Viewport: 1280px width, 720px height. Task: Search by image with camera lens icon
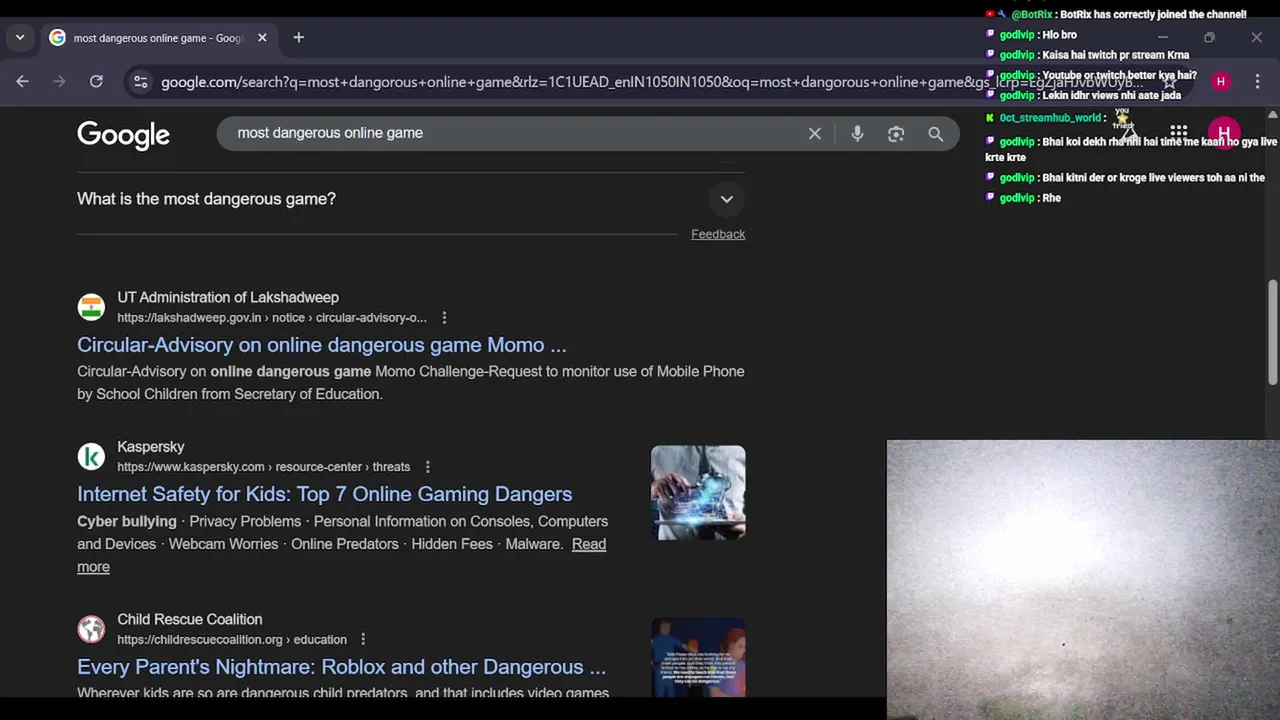tap(896, 133)
